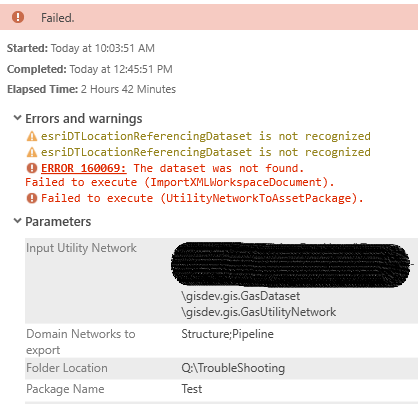Collapse the Parameters section
Viewport: 418px width, 404px height.
(x=17, y=221)
